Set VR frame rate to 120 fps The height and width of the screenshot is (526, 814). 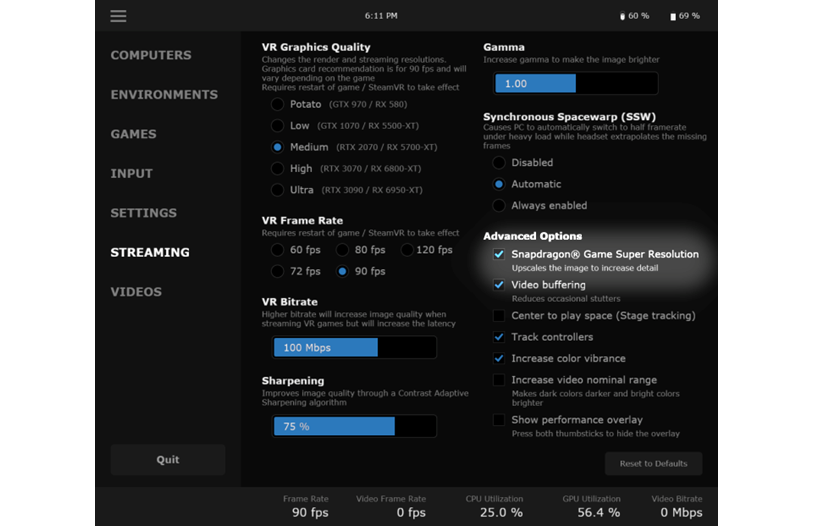(x=407, y=250)
